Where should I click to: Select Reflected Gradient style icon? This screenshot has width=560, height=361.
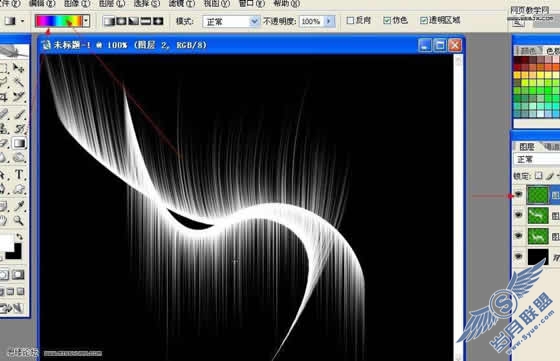coord(146,21)
